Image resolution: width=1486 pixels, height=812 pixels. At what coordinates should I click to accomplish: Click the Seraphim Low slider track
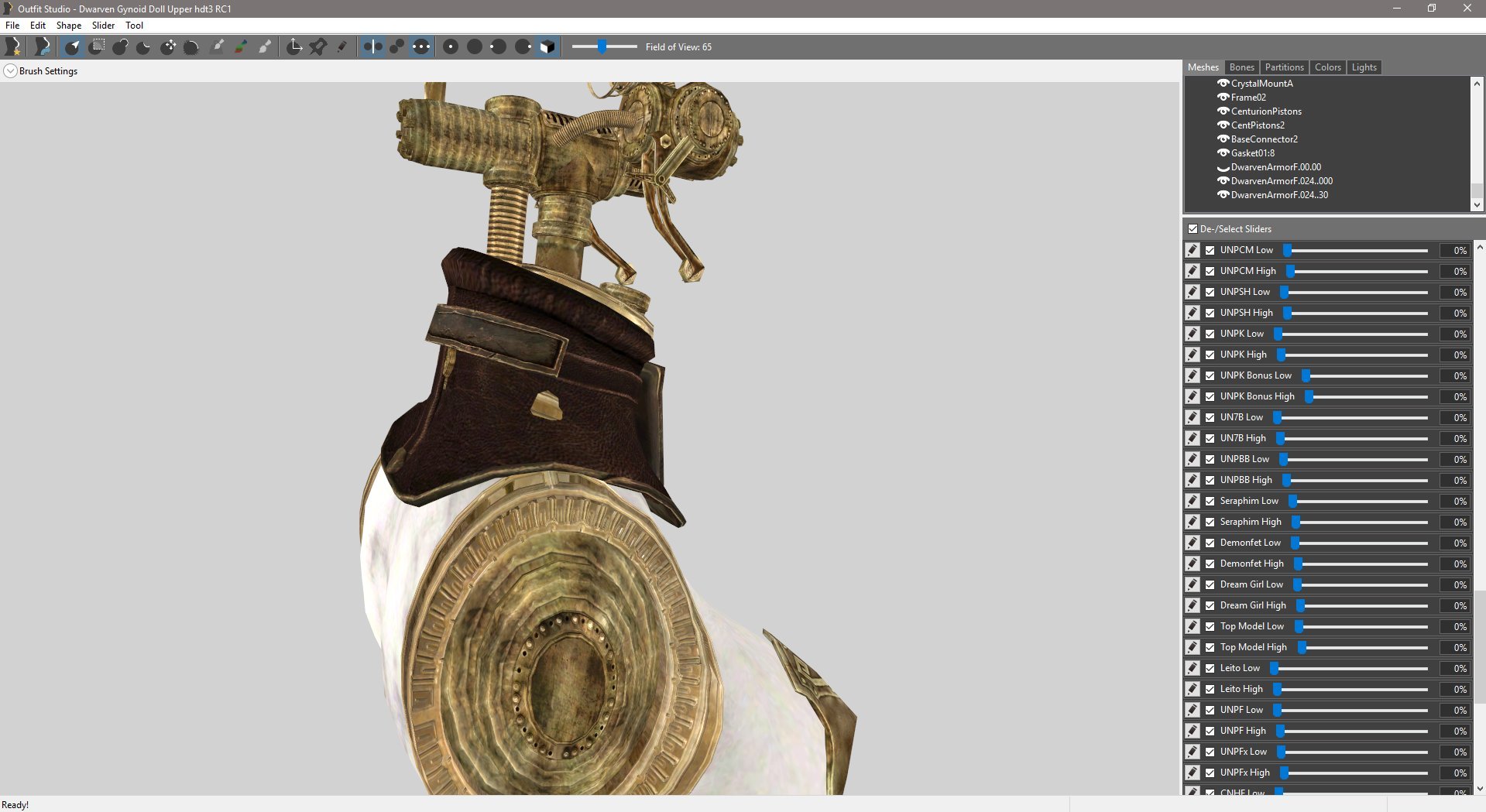[1358, 502]
